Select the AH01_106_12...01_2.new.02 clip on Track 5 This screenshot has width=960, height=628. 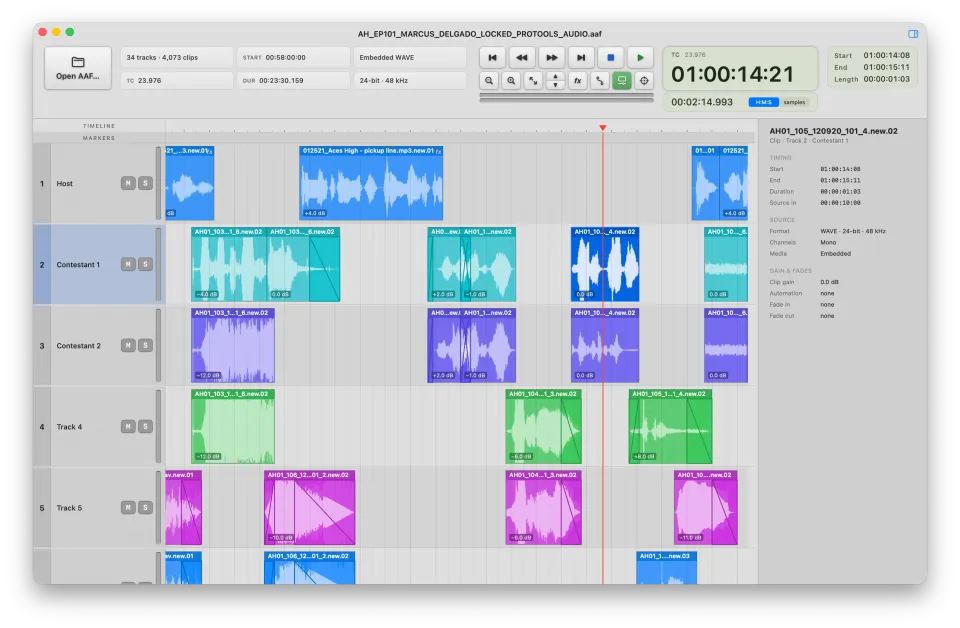(x=309, y=507)
